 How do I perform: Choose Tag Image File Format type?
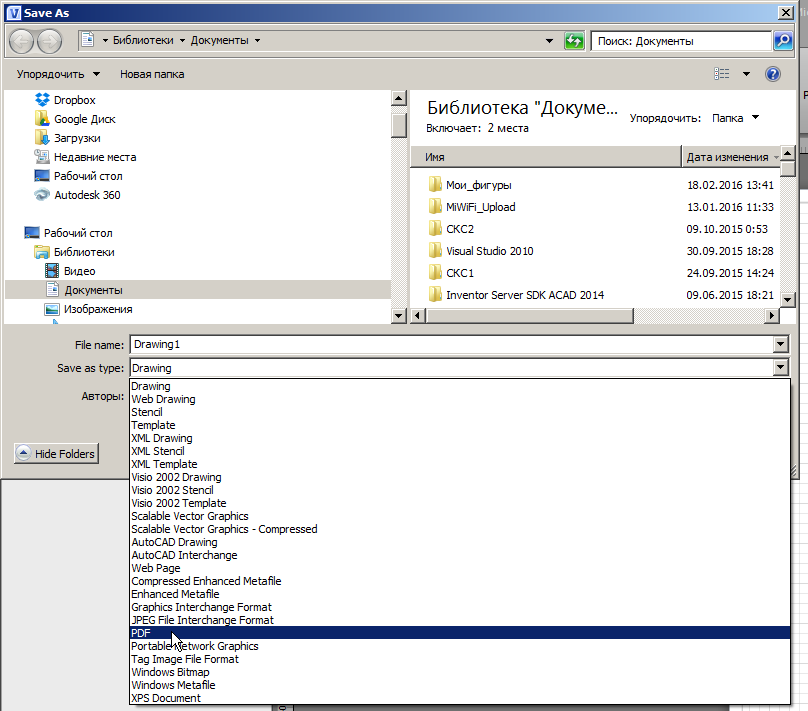pyautogui.click(x=460, y=659)
